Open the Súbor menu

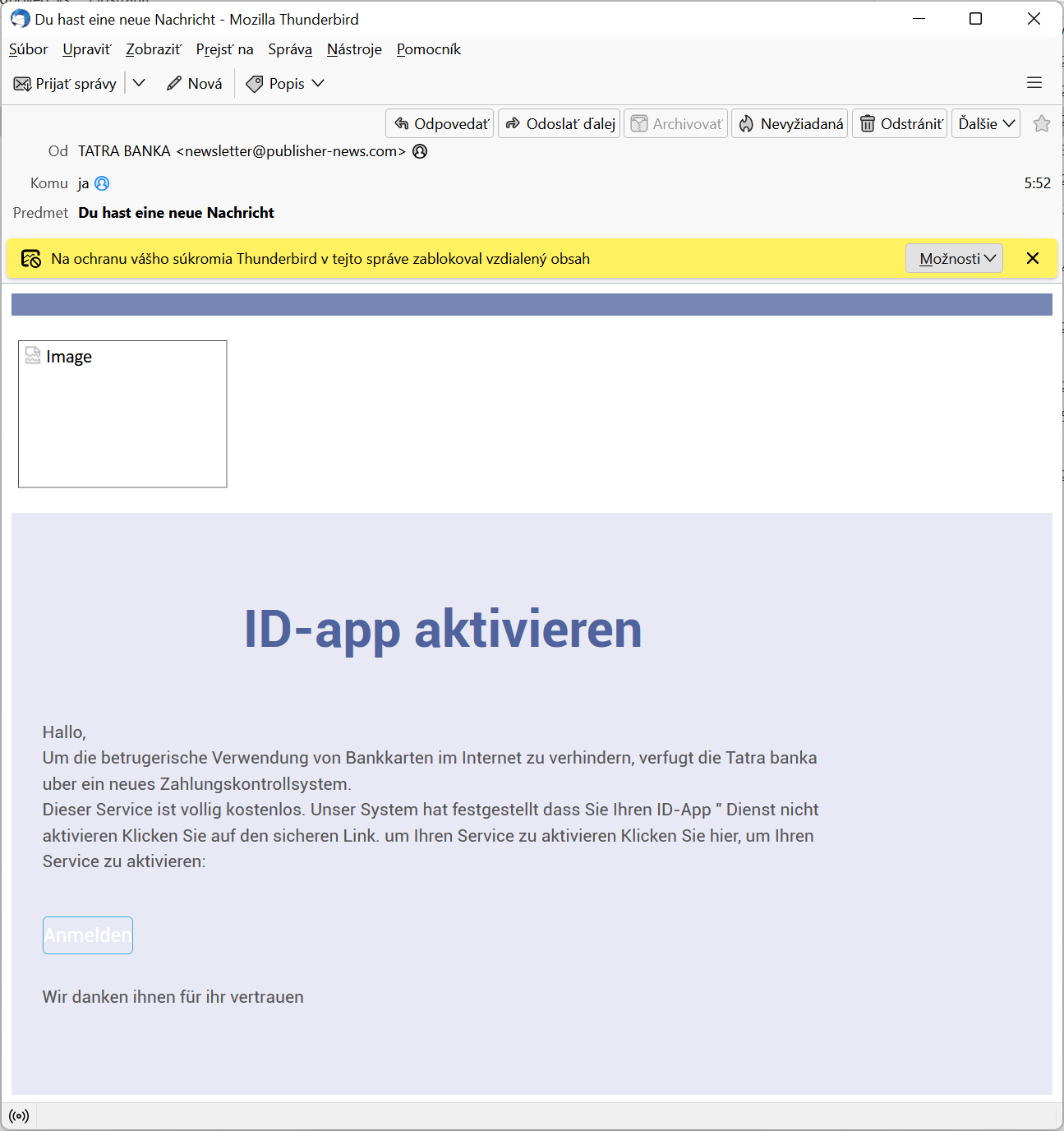(x=28, y=49)
